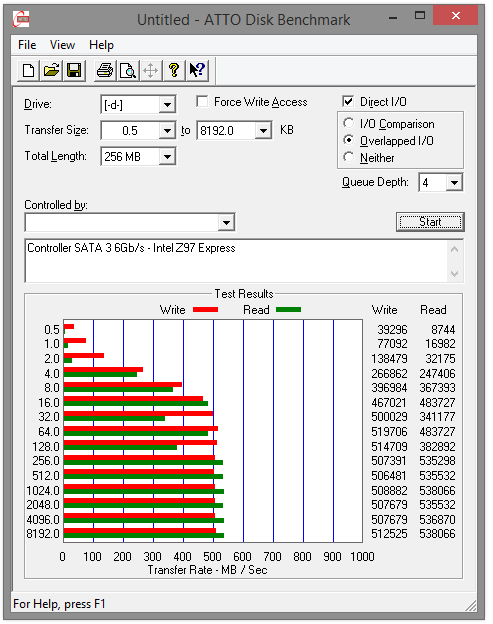
Task: Select the Overlapped I/O radio button
Action: [x=349, y=140]
